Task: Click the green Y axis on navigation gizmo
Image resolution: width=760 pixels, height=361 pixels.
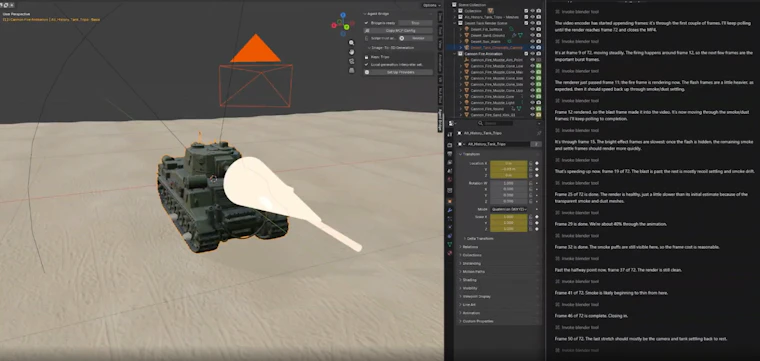Action: pos(348,27)
